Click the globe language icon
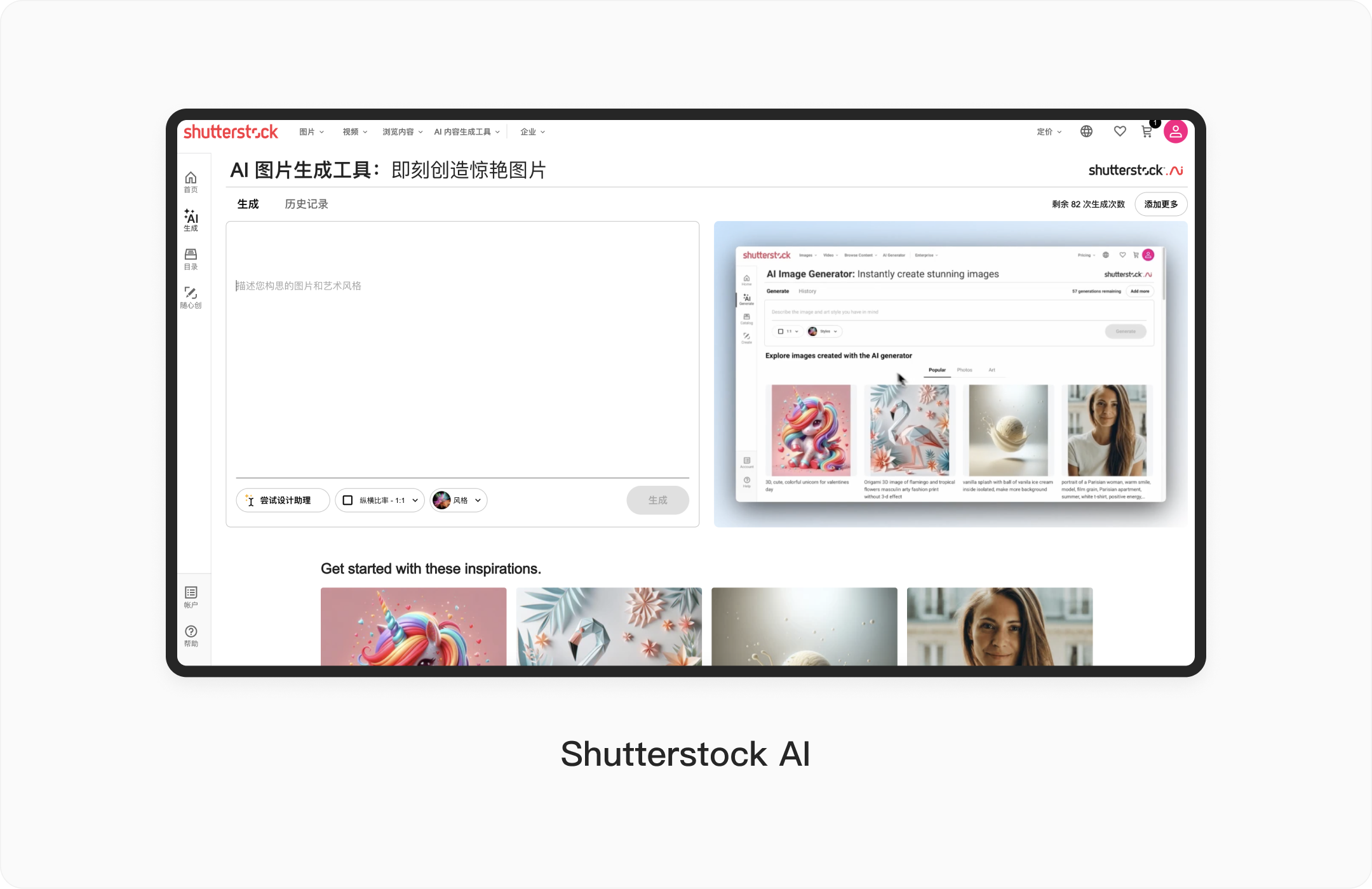This screenshot has height=889, width=1372. click(1086, 131)
